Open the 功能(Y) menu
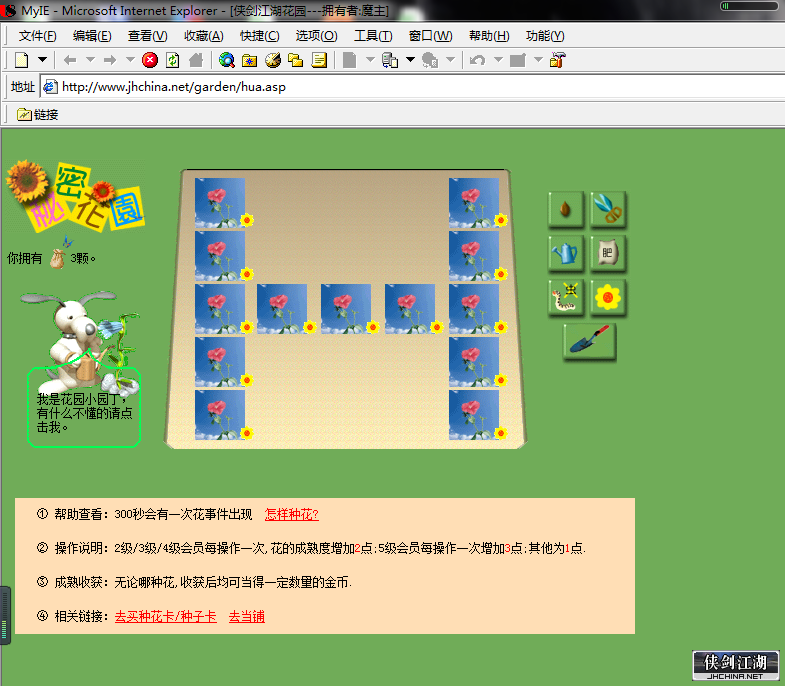 pos(545,36)
